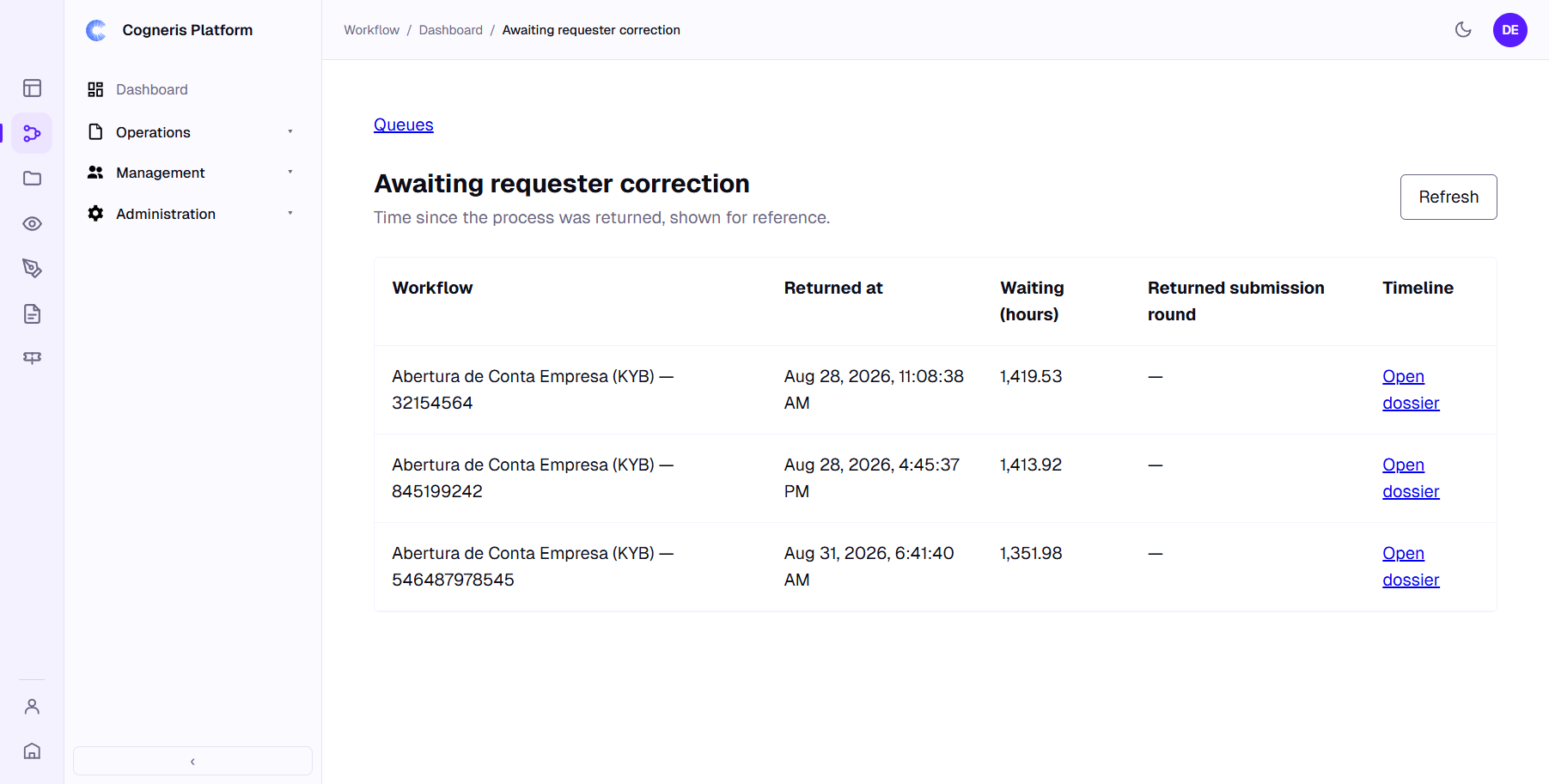Go to Workflow in the breadcrumb
The image size is (1549, 784).
371,30
